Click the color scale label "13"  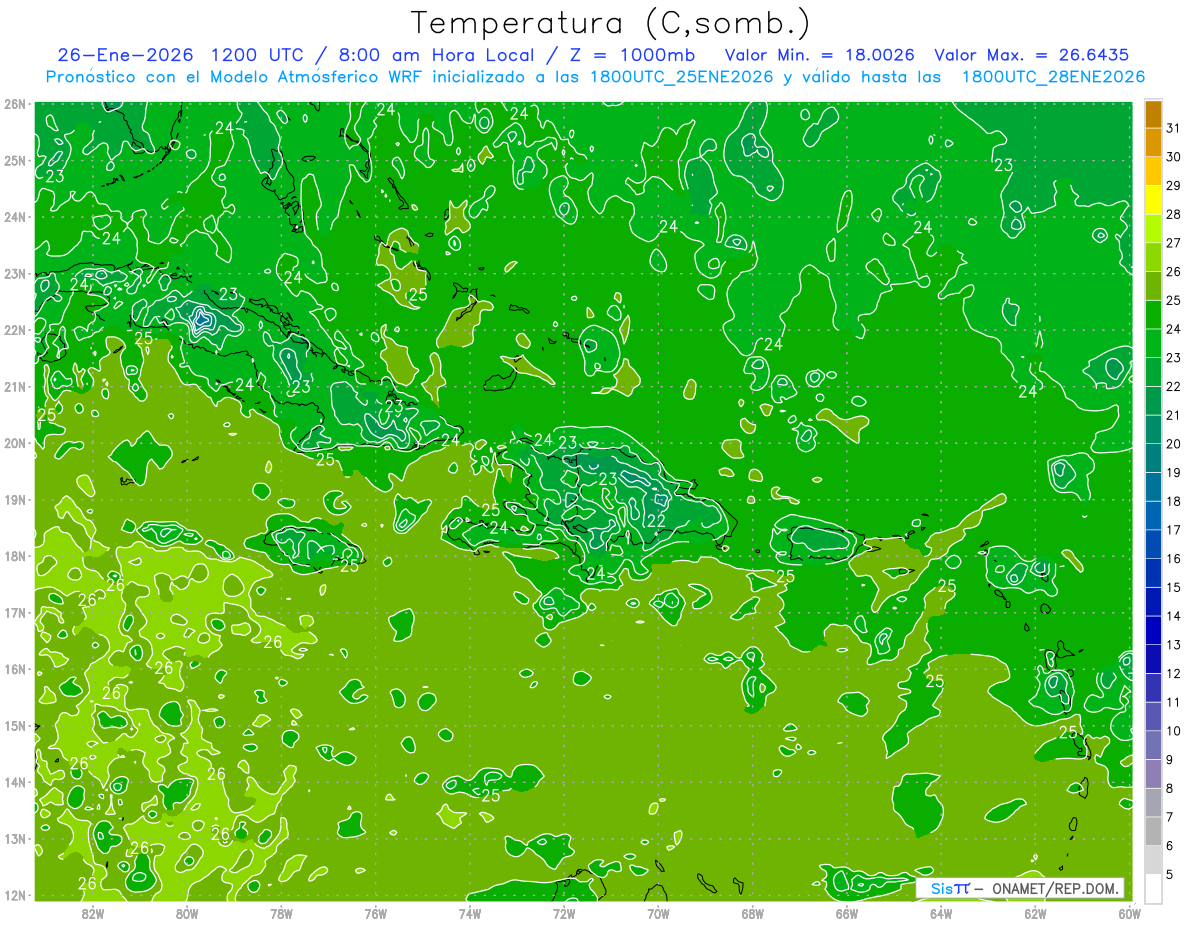click(1174, 645)
